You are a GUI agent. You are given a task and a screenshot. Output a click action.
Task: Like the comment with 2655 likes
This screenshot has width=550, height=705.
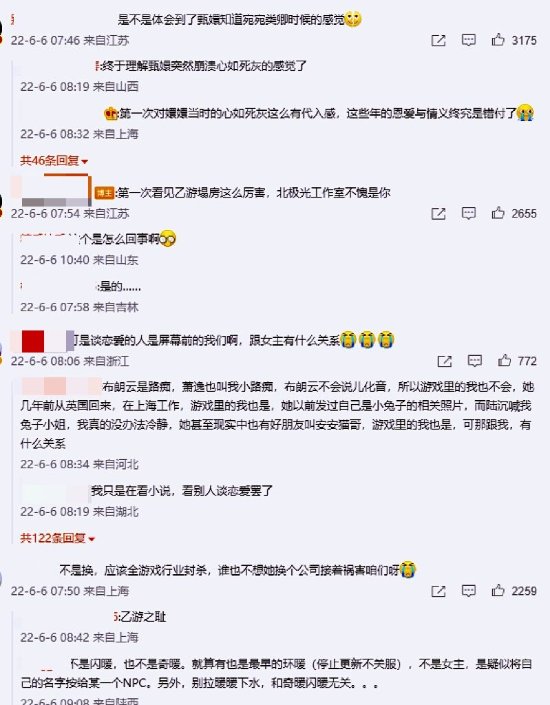coord(497,213)
